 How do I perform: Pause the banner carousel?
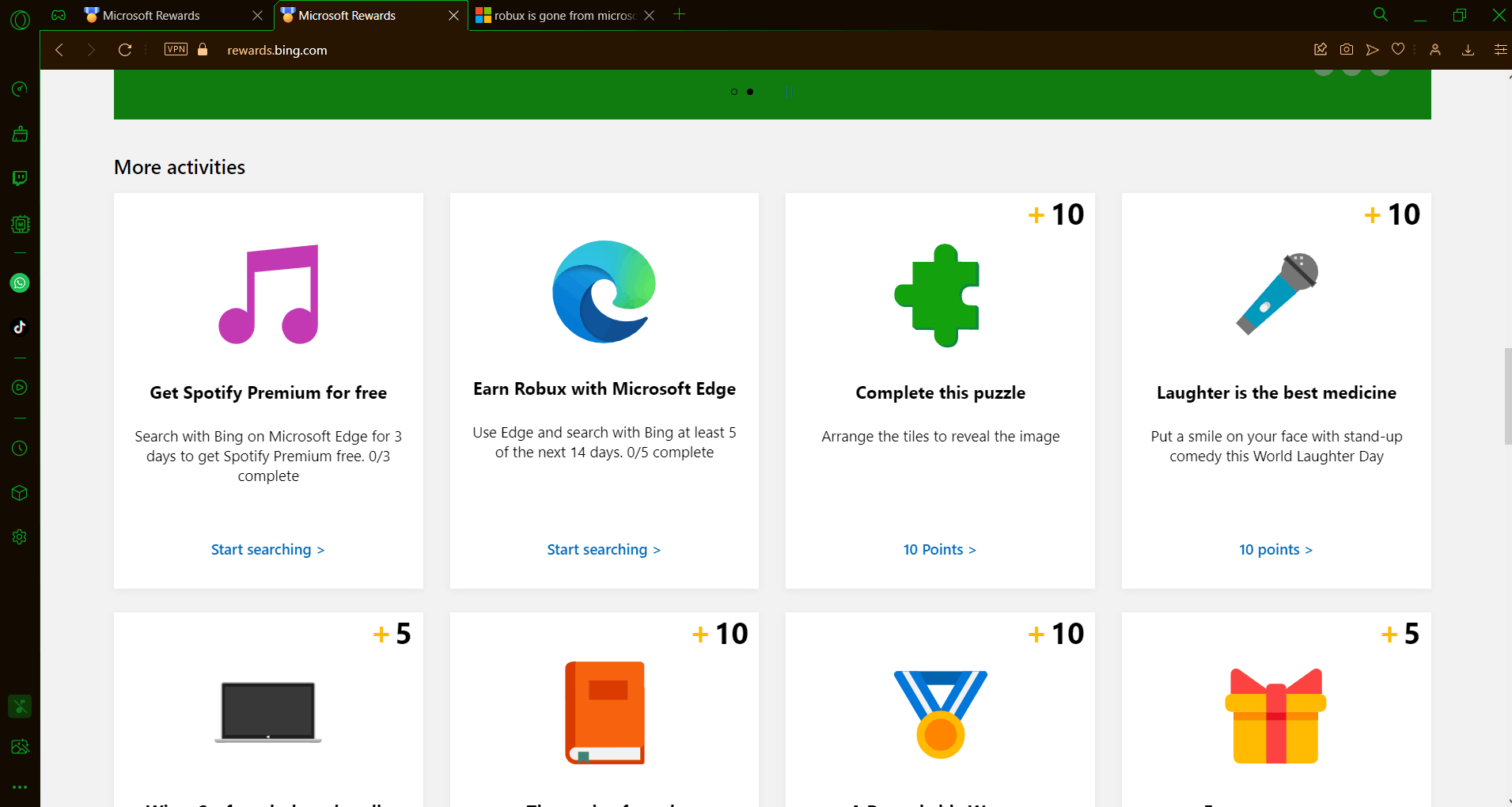[x=789, y=92]
